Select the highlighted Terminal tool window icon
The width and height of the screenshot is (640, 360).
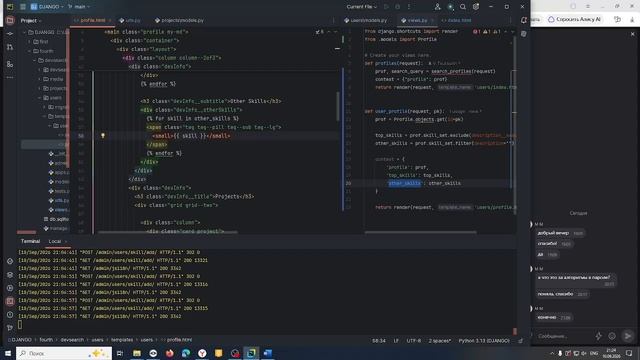point(10,301)
